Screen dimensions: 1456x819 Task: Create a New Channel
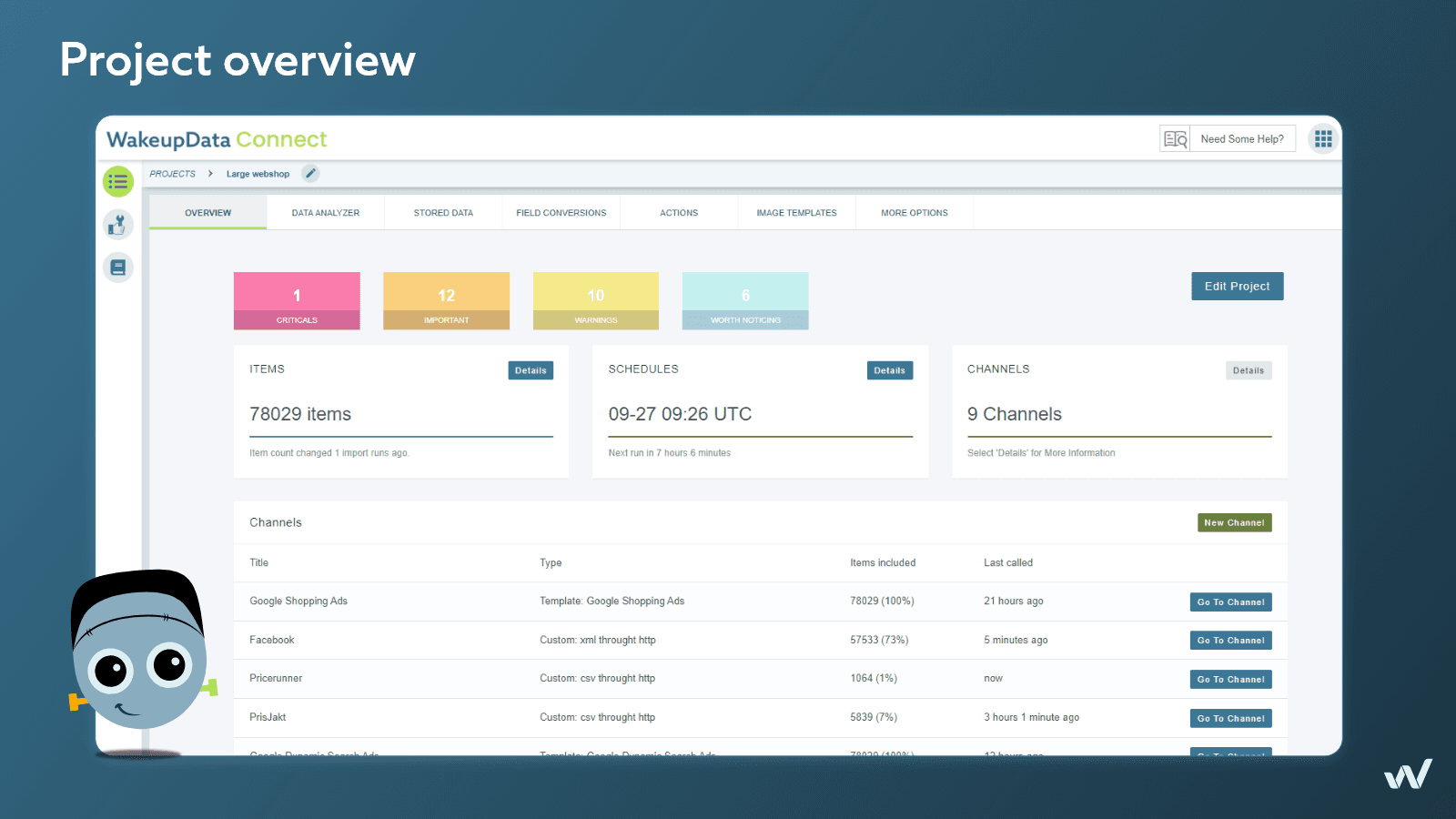click(x=1234, y=522)
